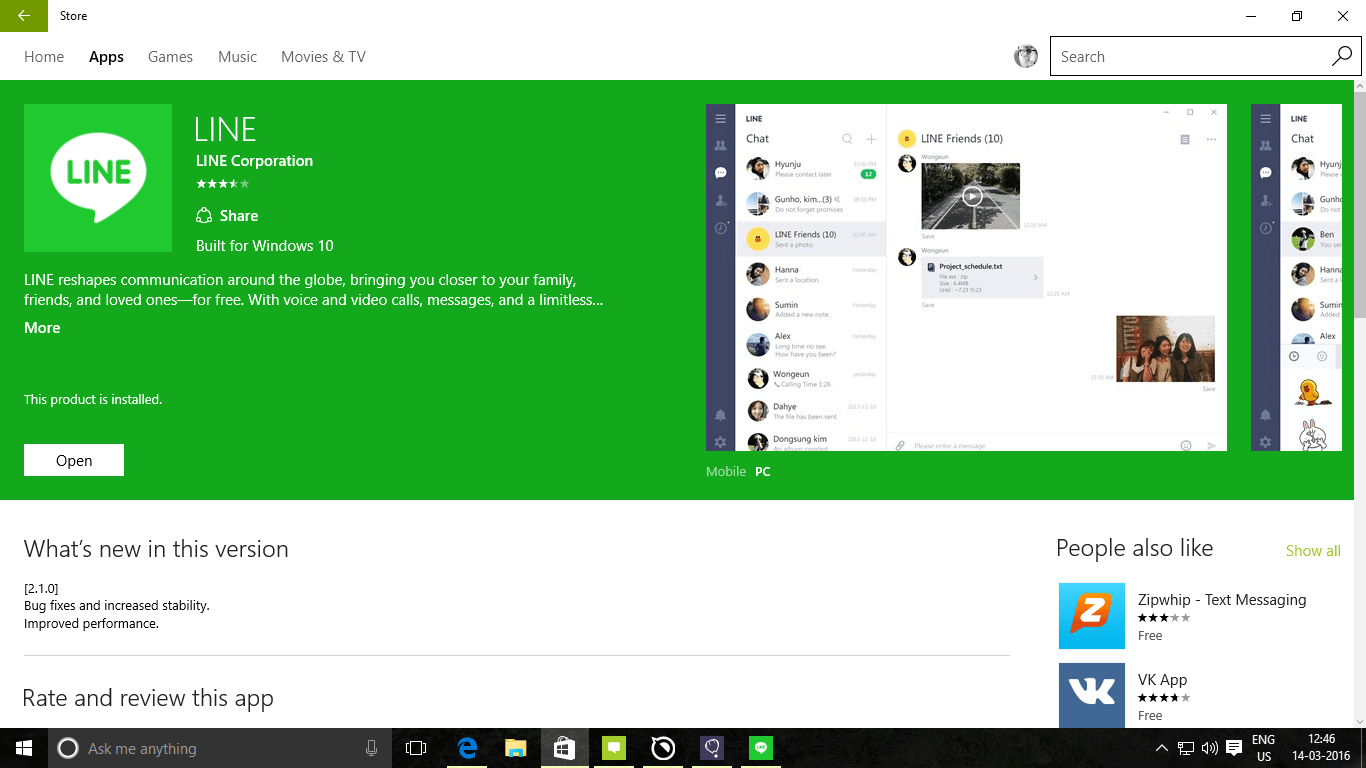Click Show all in People also like
This screenshot has width=1366, height=768.
point(1313,551)
